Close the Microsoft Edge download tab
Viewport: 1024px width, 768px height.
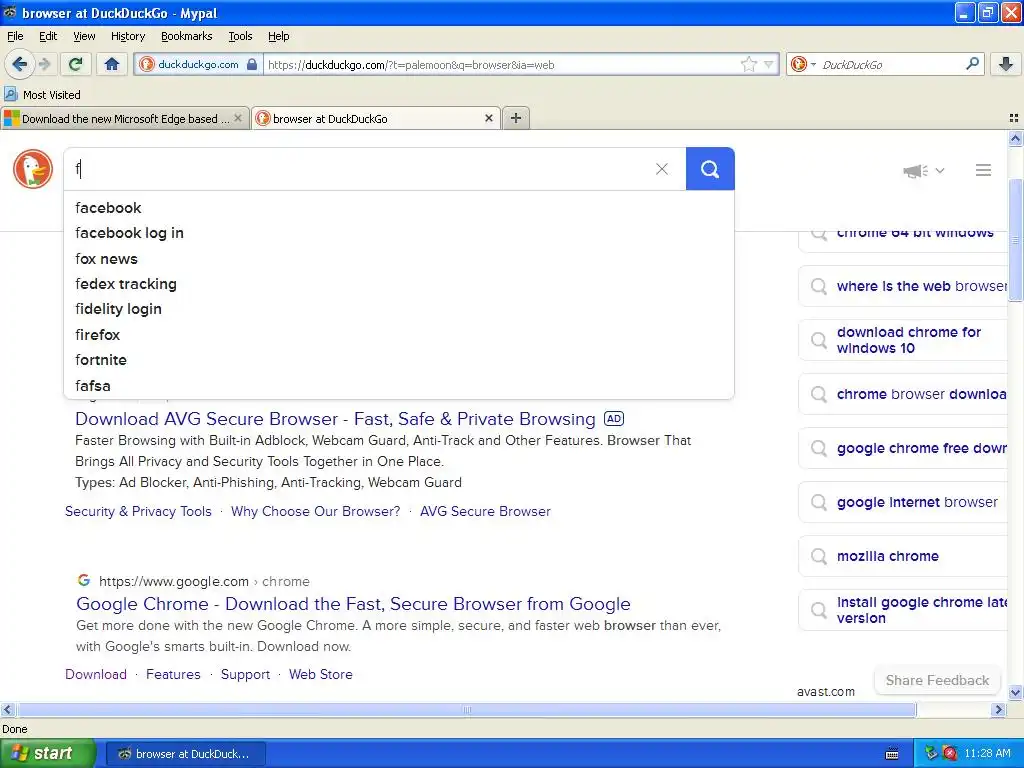tap(238, 118)
